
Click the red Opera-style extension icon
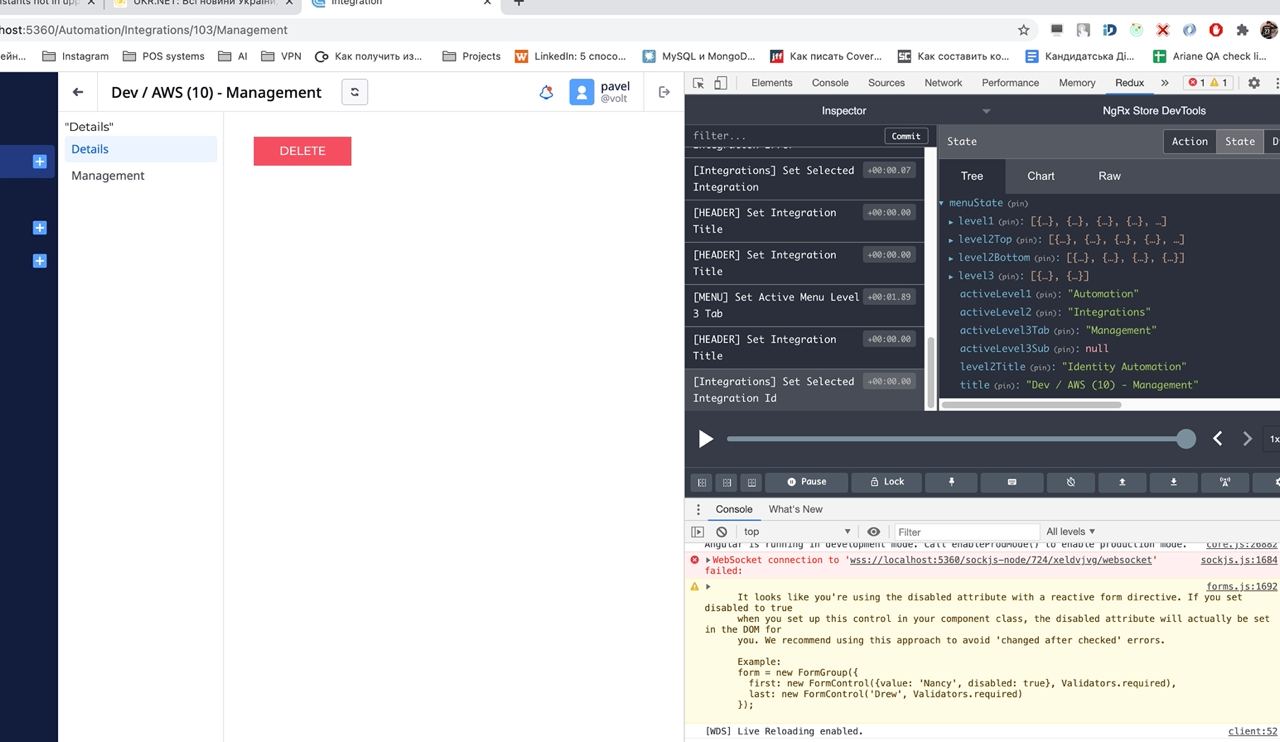(1216, 30)
